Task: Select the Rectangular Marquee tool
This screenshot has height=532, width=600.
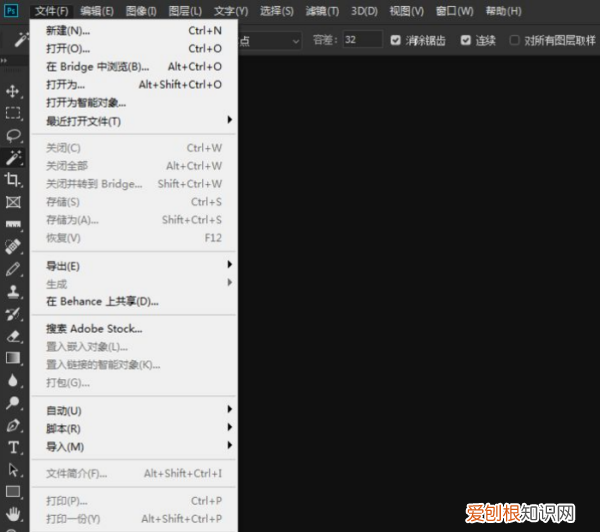Action: pyautogui.click(x=13, y=113)
